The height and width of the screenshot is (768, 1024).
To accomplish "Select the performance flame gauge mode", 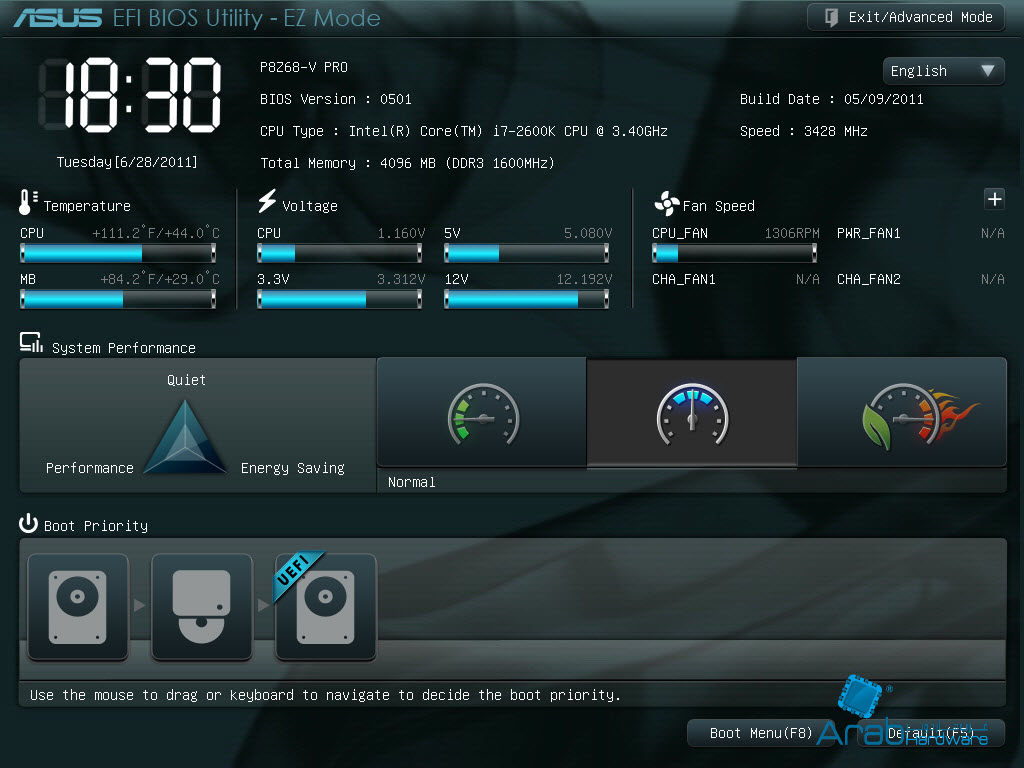I will click(902, 413).
